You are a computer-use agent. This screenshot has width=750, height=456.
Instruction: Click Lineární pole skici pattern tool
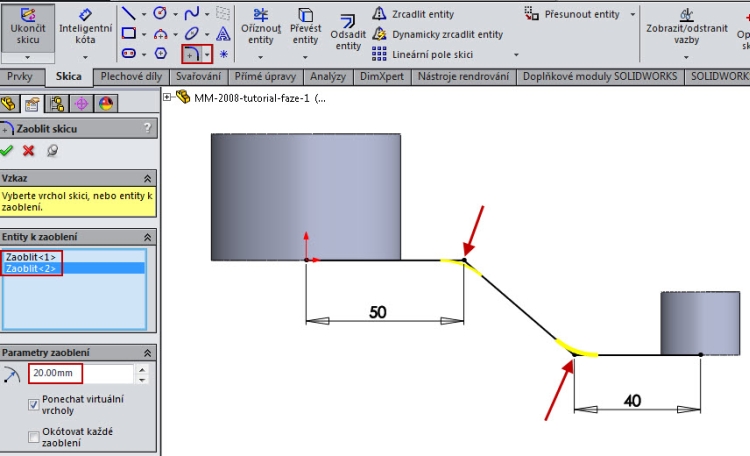[423, 54]
